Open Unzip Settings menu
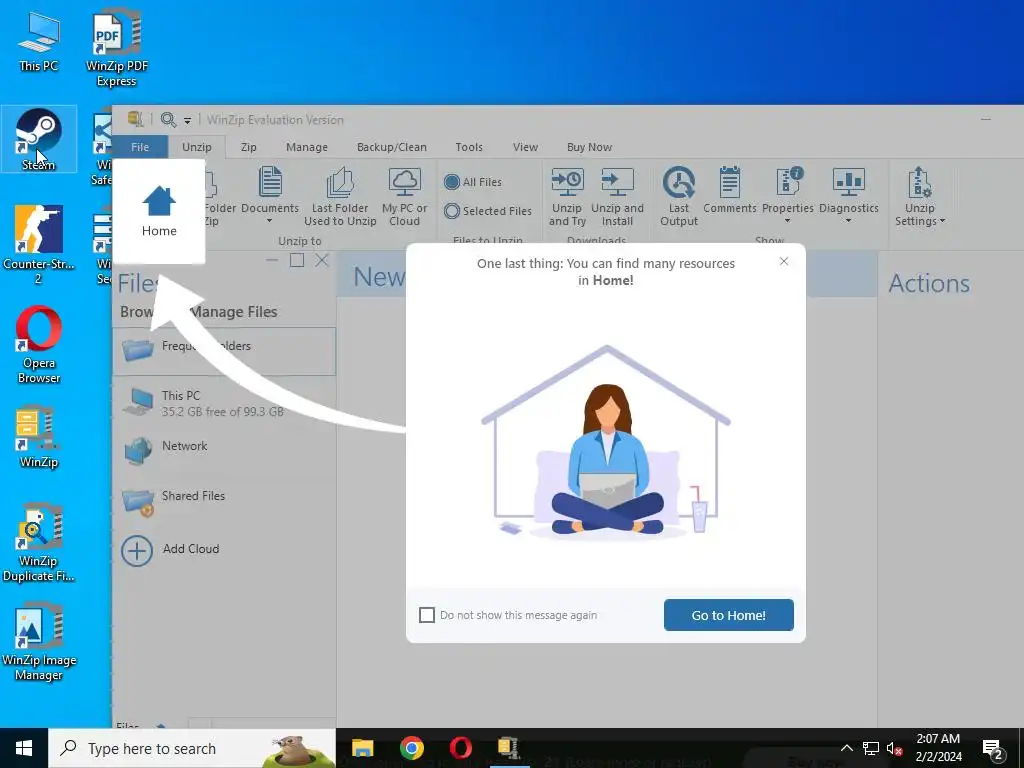Screen dimensions: 1024x768 [920, 197]
